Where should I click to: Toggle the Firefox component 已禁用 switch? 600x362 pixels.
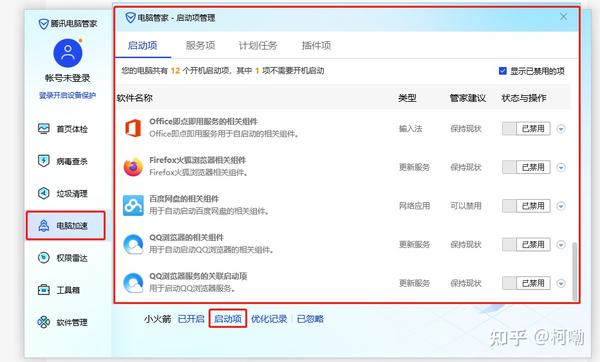(526, 167)
